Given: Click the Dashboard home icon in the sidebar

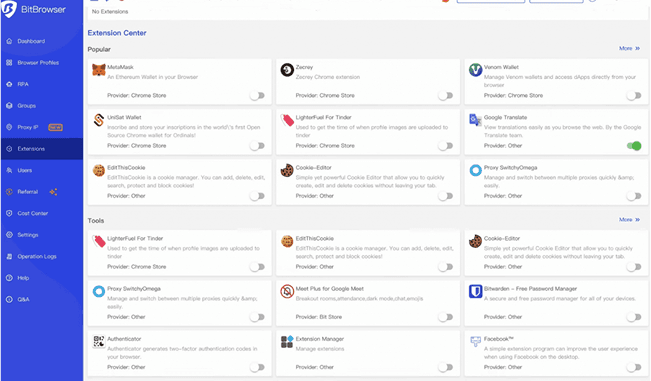Looking at the screenshot, I should [x=9, y=41].
